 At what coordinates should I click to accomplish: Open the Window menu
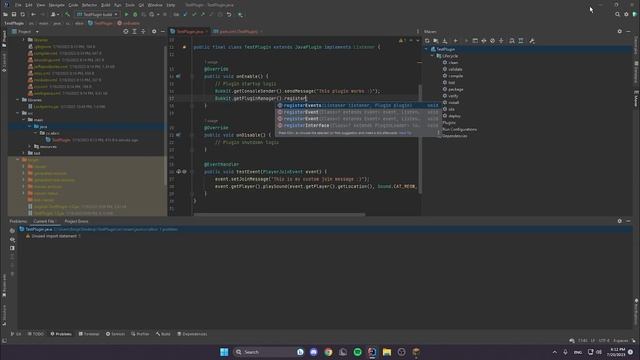tap(155, 5)
